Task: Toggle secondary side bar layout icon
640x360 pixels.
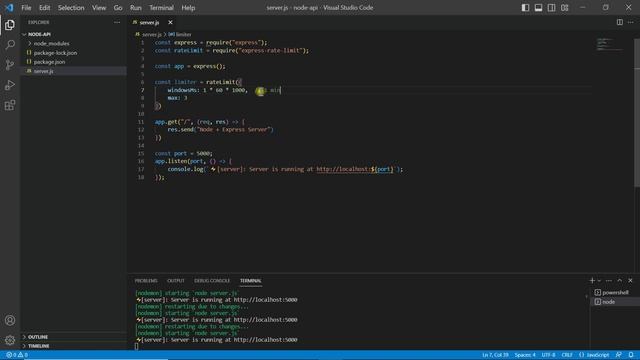Action: [x=551, y=7]
